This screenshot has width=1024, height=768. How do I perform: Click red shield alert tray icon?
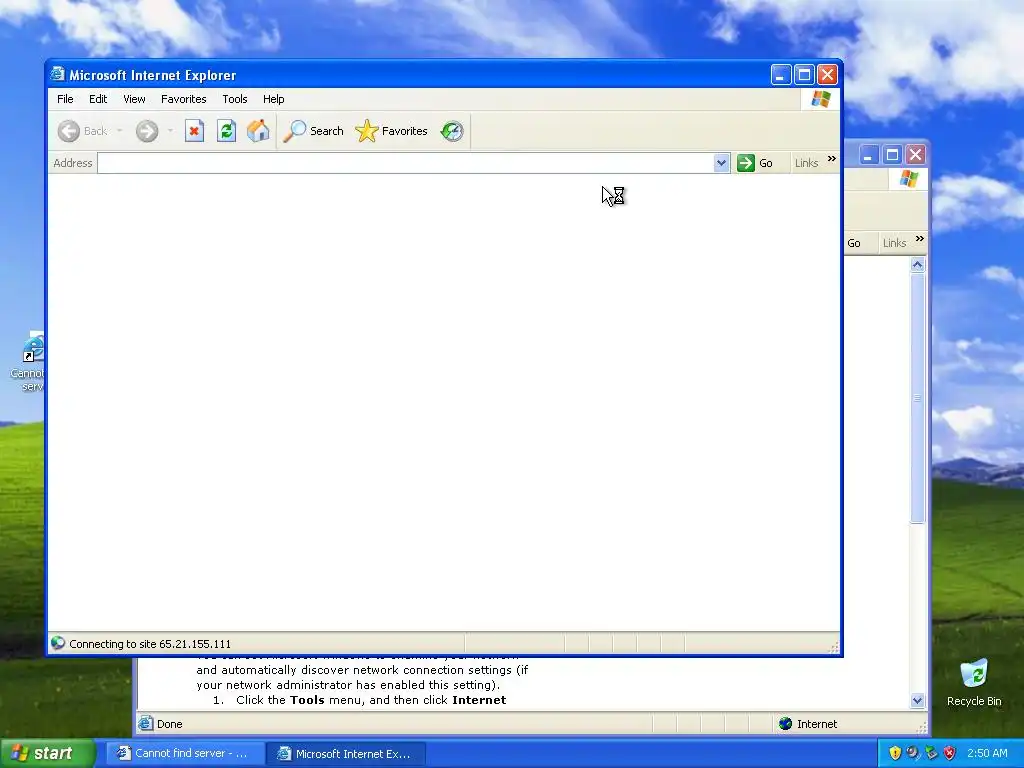tap(950, 753)
